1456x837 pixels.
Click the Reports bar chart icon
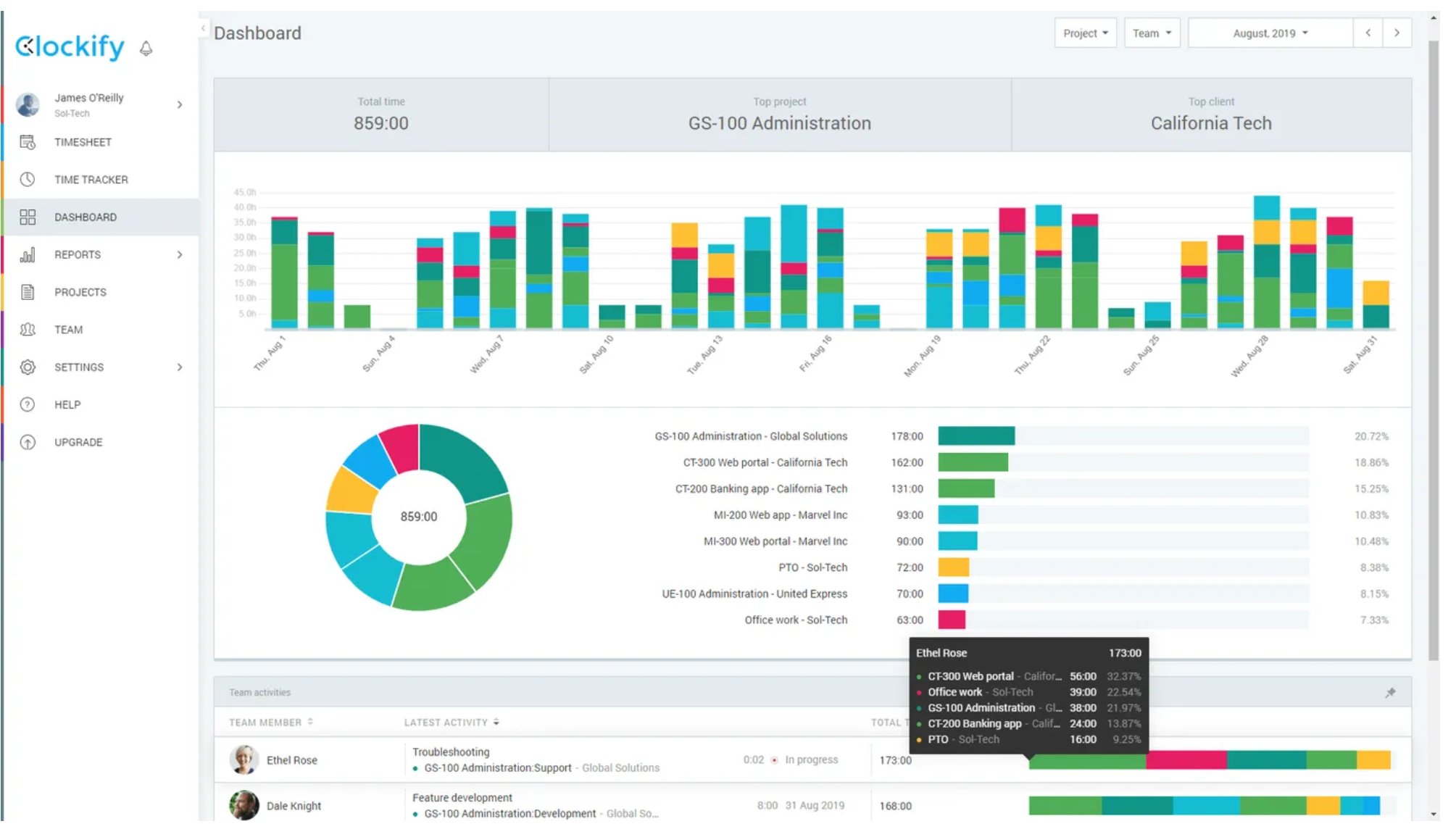(x=28, y=255)
